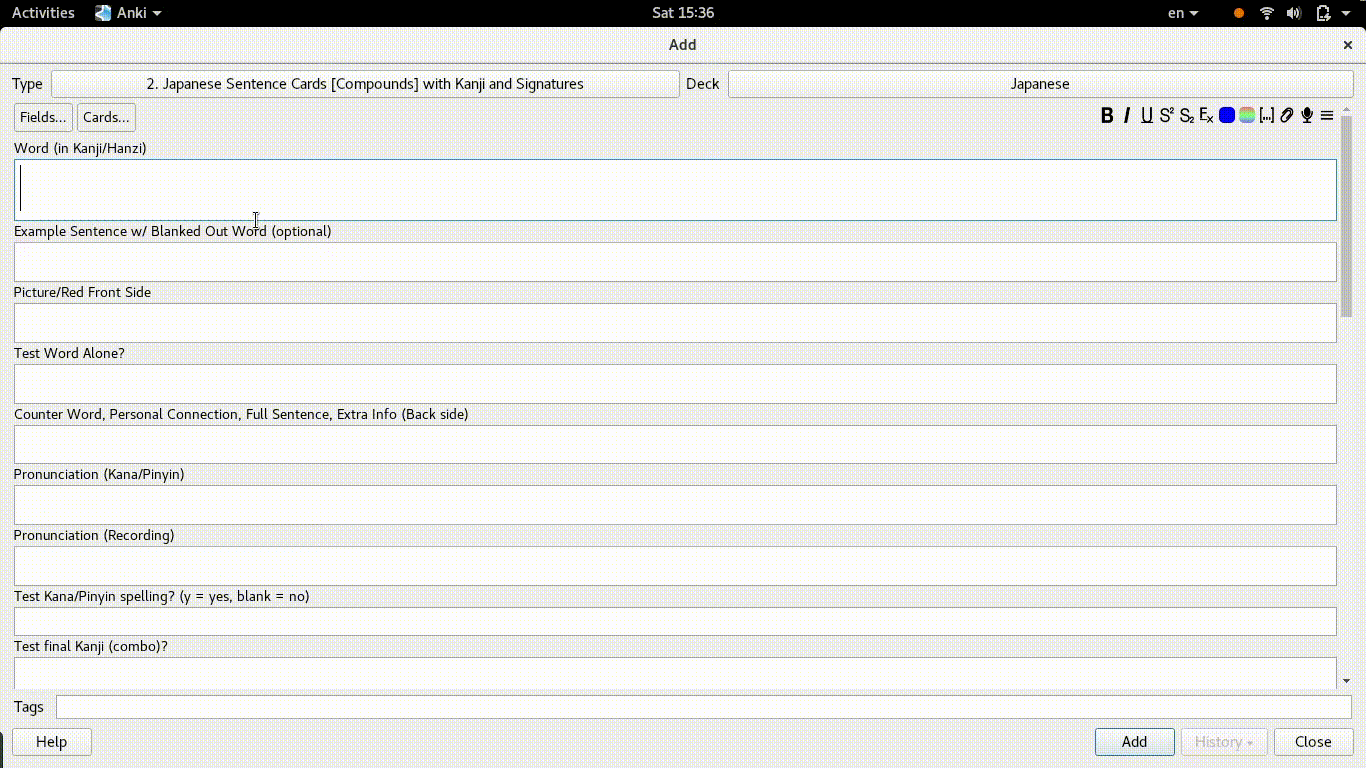Screen dimensions: 1366x768
Task: Apply the blue text colour swatch
Action: point(1227,116)
